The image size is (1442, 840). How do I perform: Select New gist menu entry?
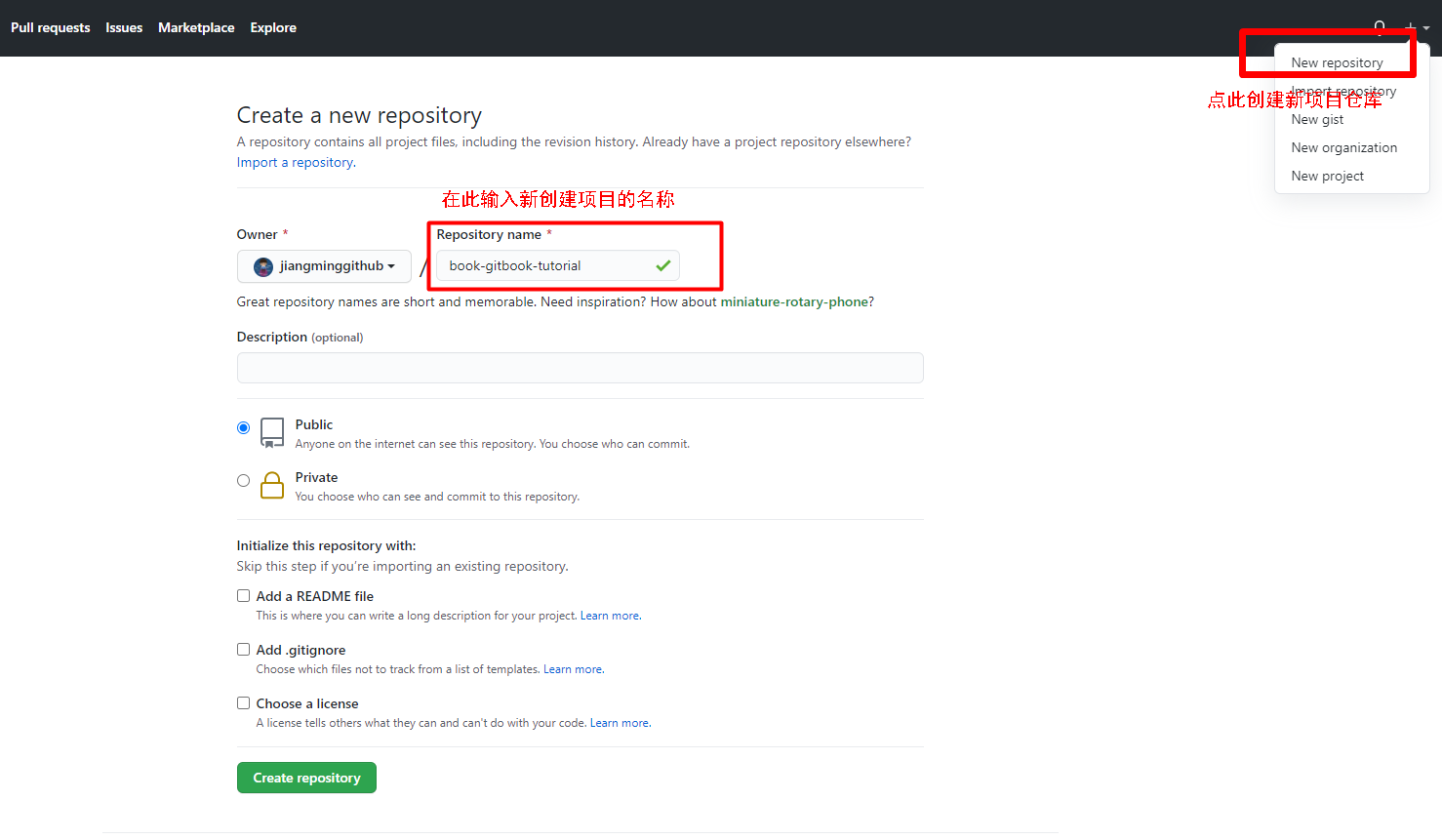(1317, 119)
